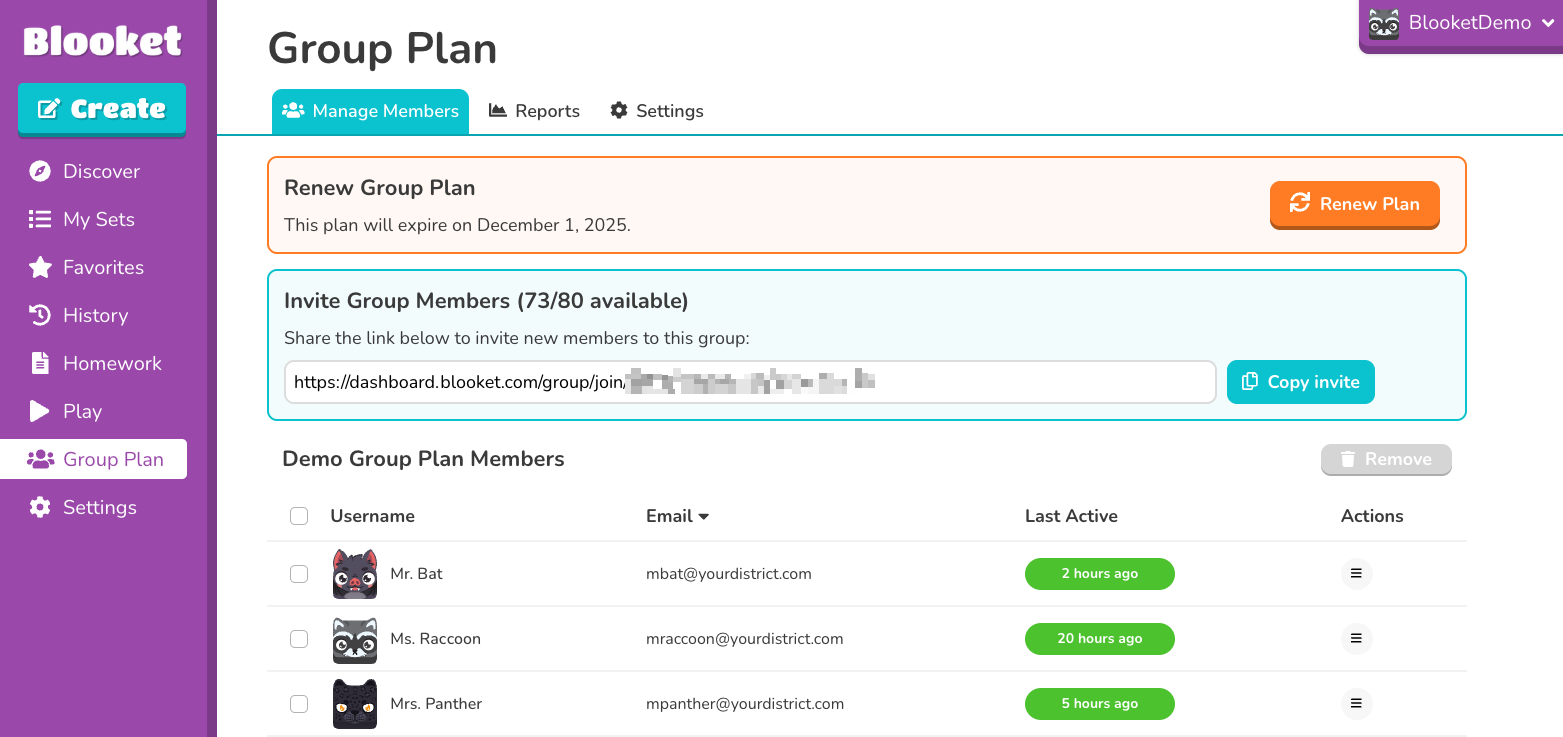Check the select-all members checkbox
Image resolution: width=1563 pixels, height=737 pixels.
[299, 515]
